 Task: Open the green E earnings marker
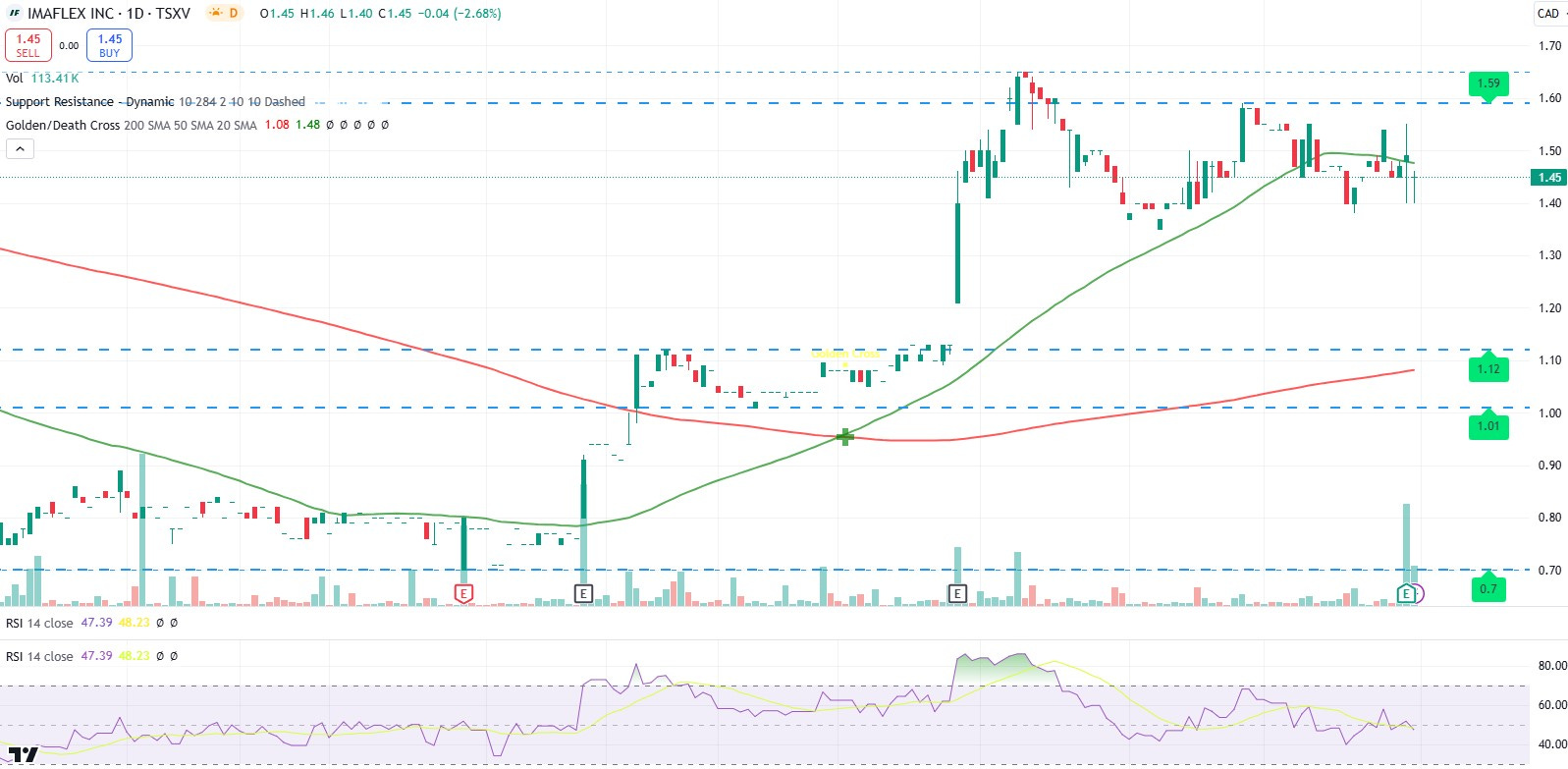click(1406, 593)
